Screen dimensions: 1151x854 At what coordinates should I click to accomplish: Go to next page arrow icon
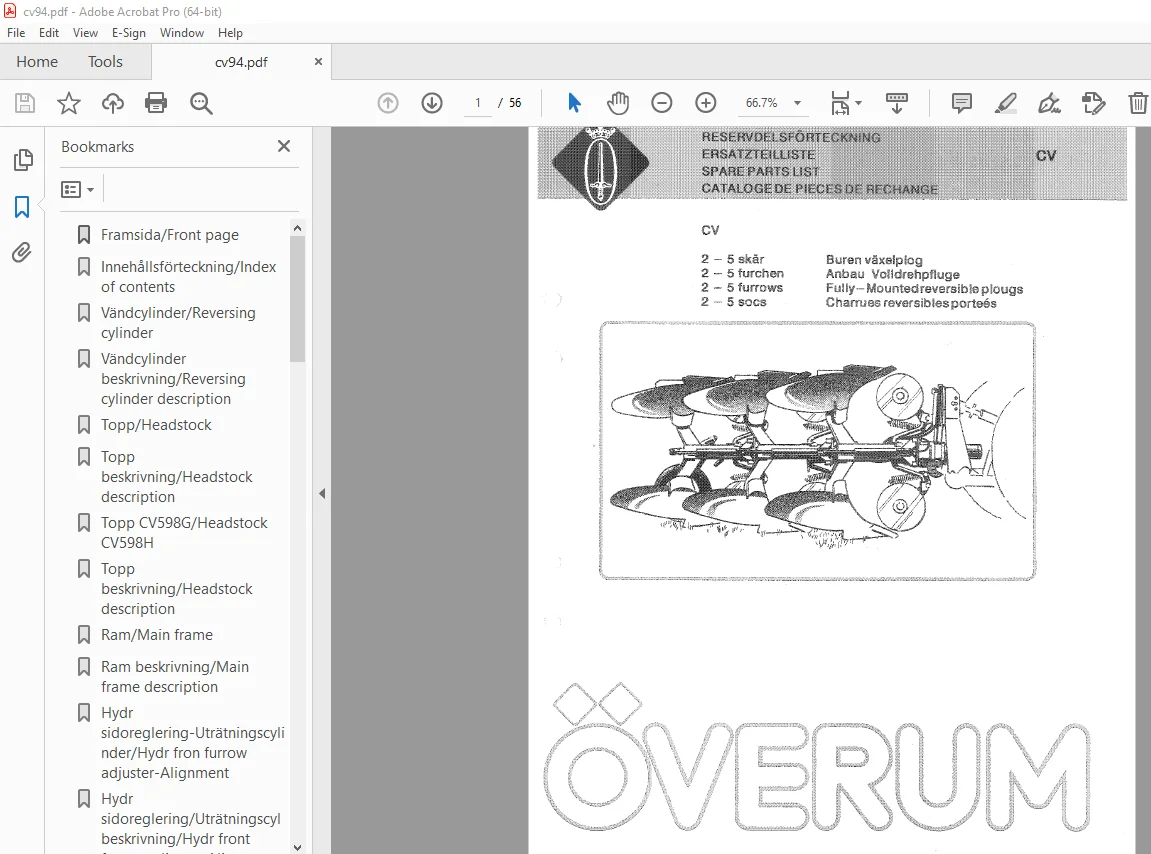432,103
